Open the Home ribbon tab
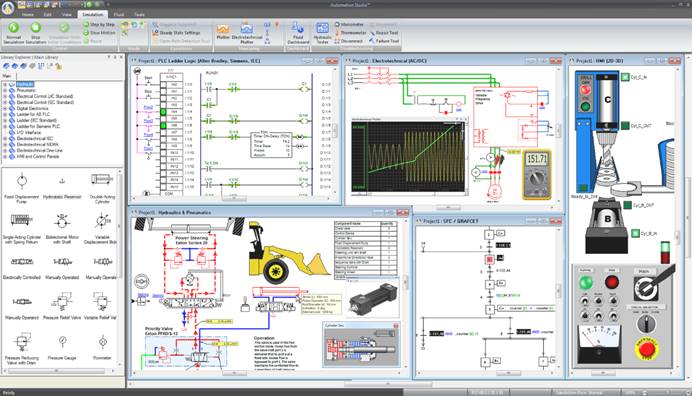The width and height of the screenshot is (692, 396). point(28,15)
